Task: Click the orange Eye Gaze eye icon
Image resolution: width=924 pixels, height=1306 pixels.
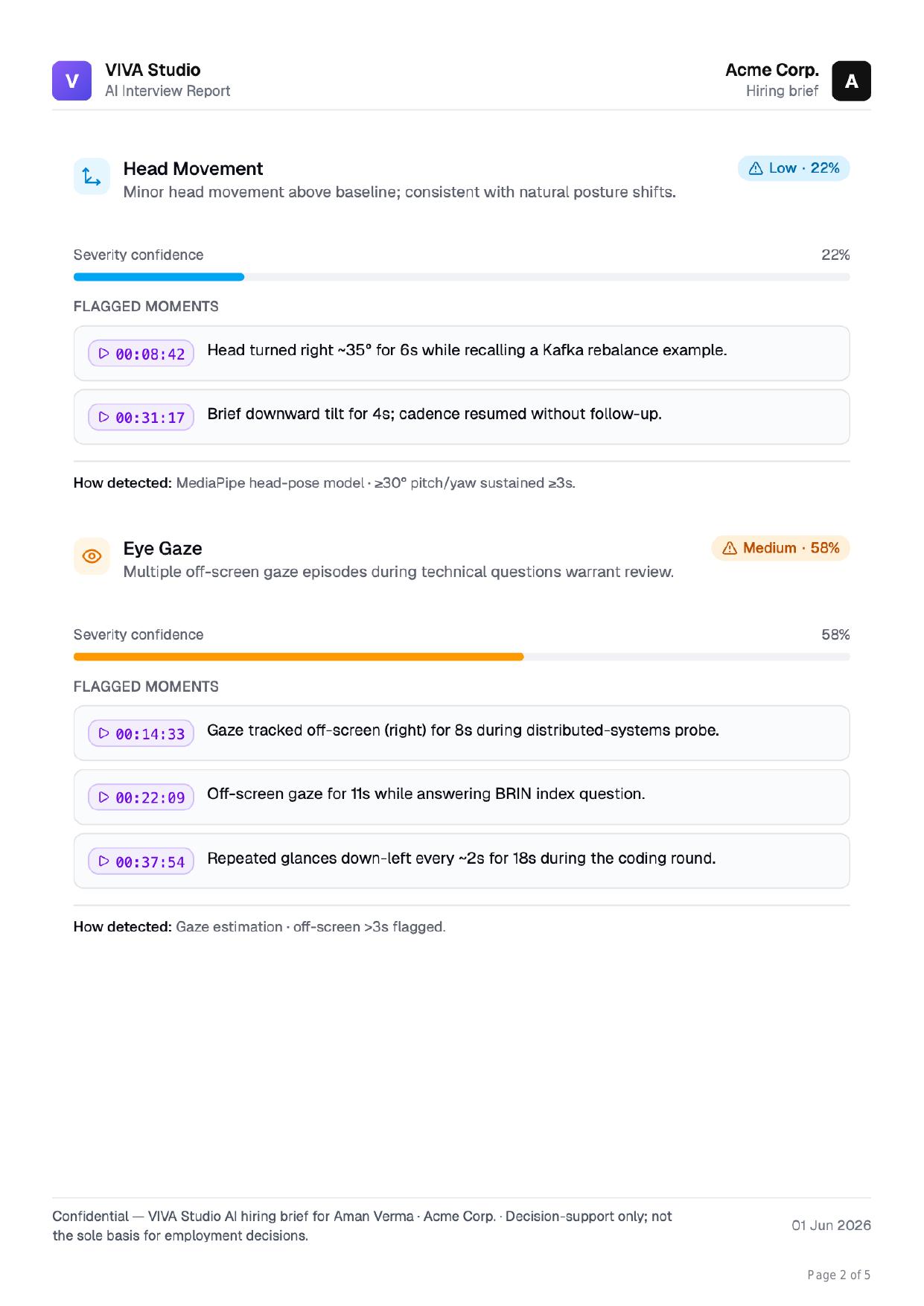Action: click(x=92, y=556)
